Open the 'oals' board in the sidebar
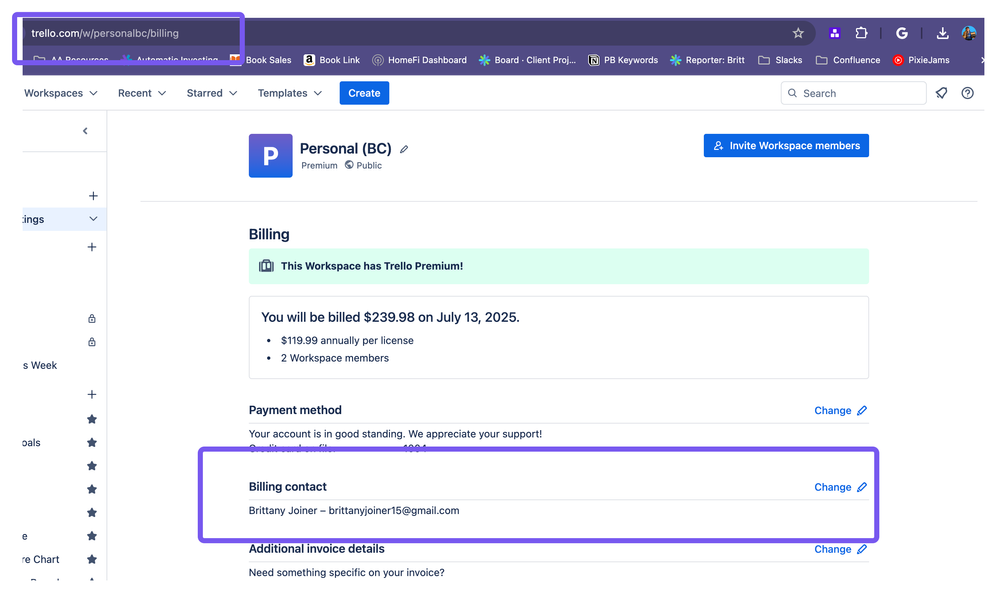 point(31,443)
